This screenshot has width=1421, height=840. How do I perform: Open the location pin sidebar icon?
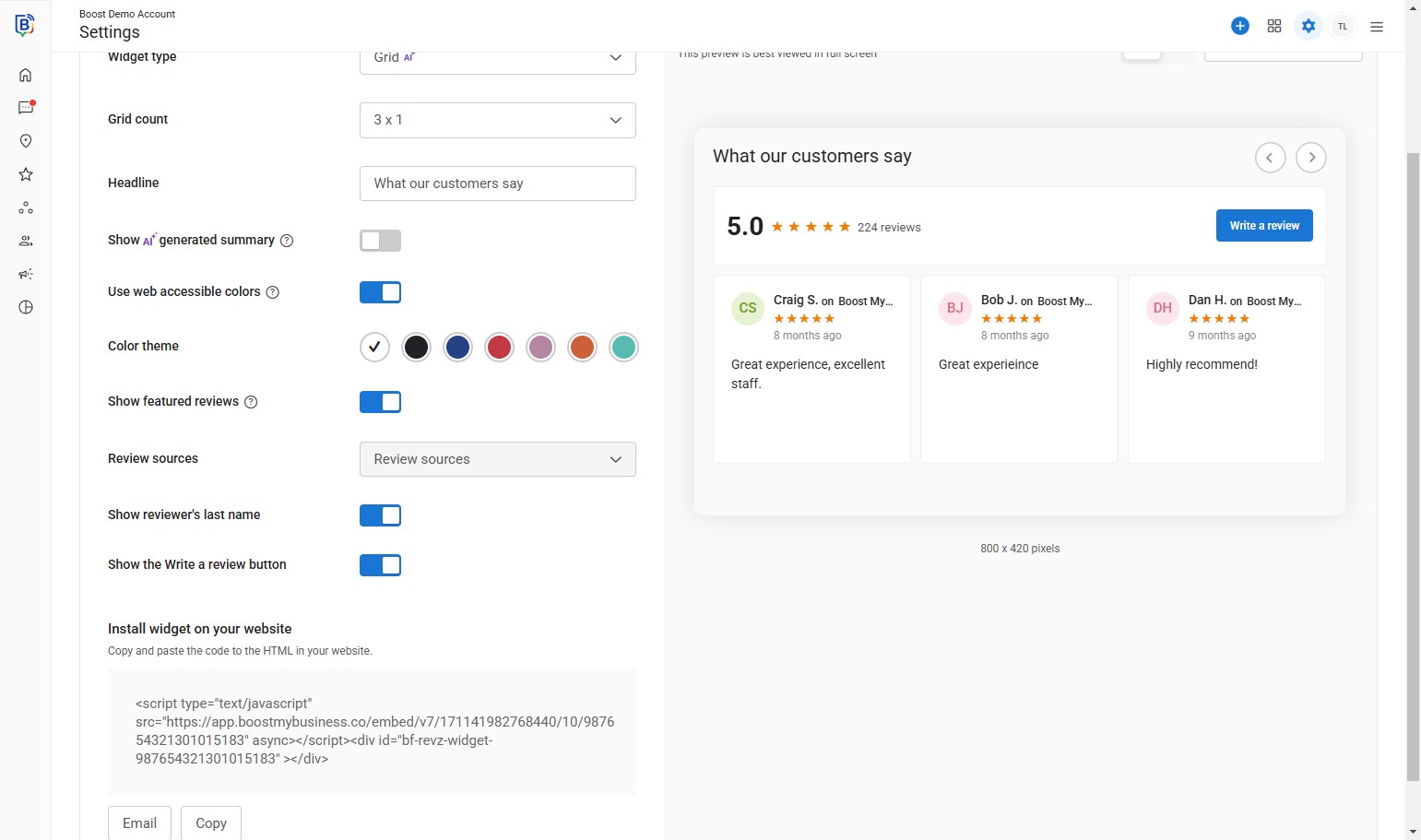click(26, 141)
